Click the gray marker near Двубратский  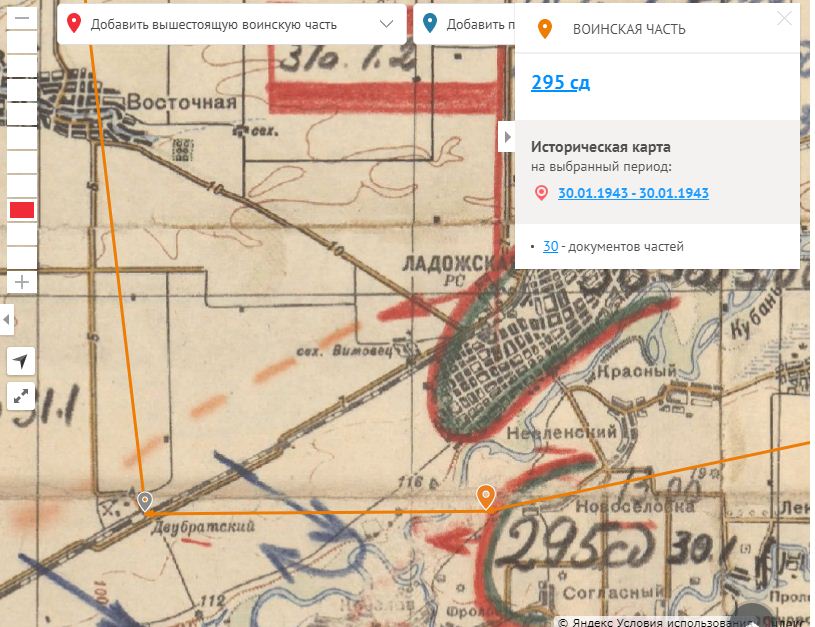click(x=145, y=502)
